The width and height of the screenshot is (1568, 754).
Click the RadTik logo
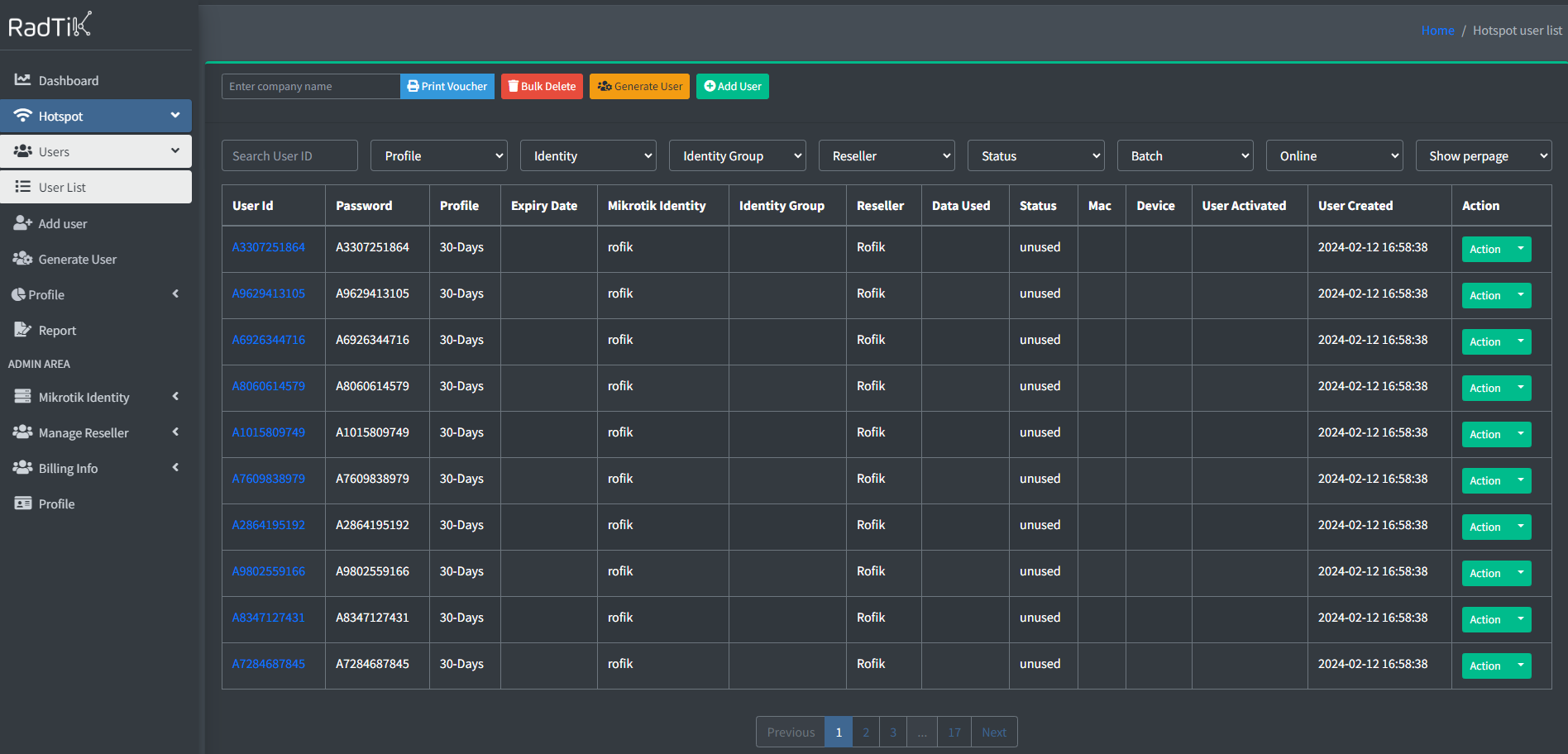point(50,26)
